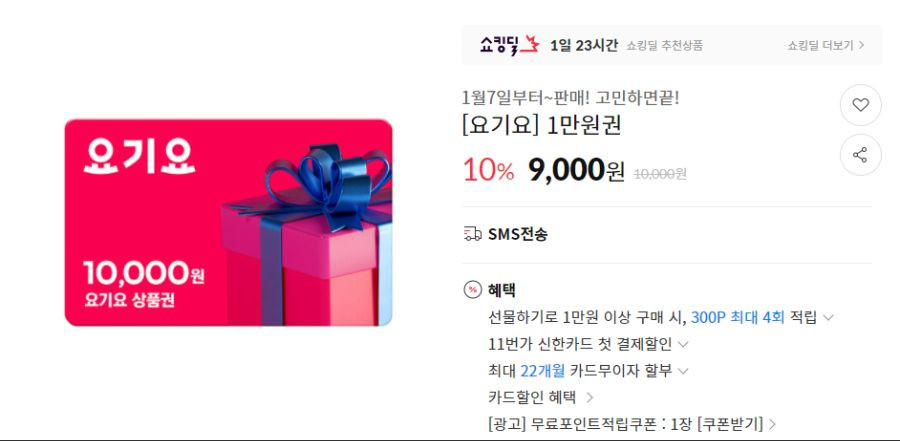Click the 1일 23시간 deal timer
Screen dimensions: 900x441
[x=584, y=45]
